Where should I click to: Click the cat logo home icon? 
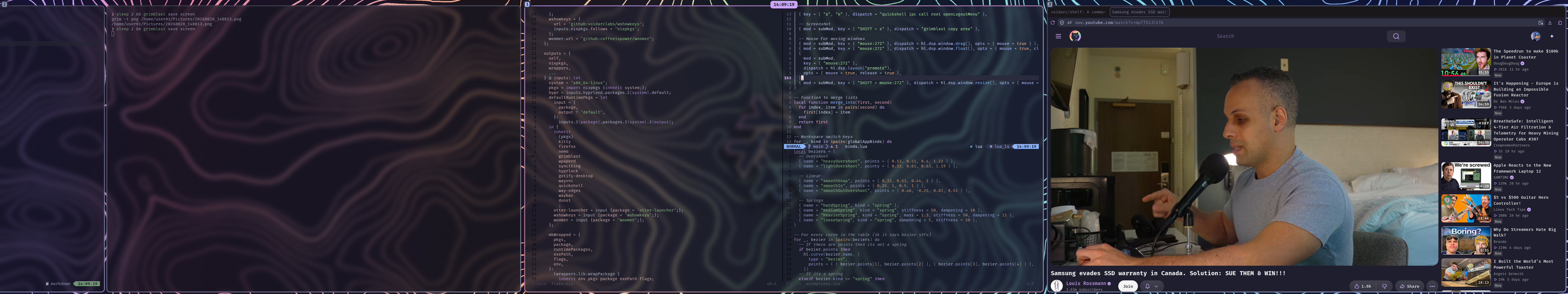point(1076,36)
